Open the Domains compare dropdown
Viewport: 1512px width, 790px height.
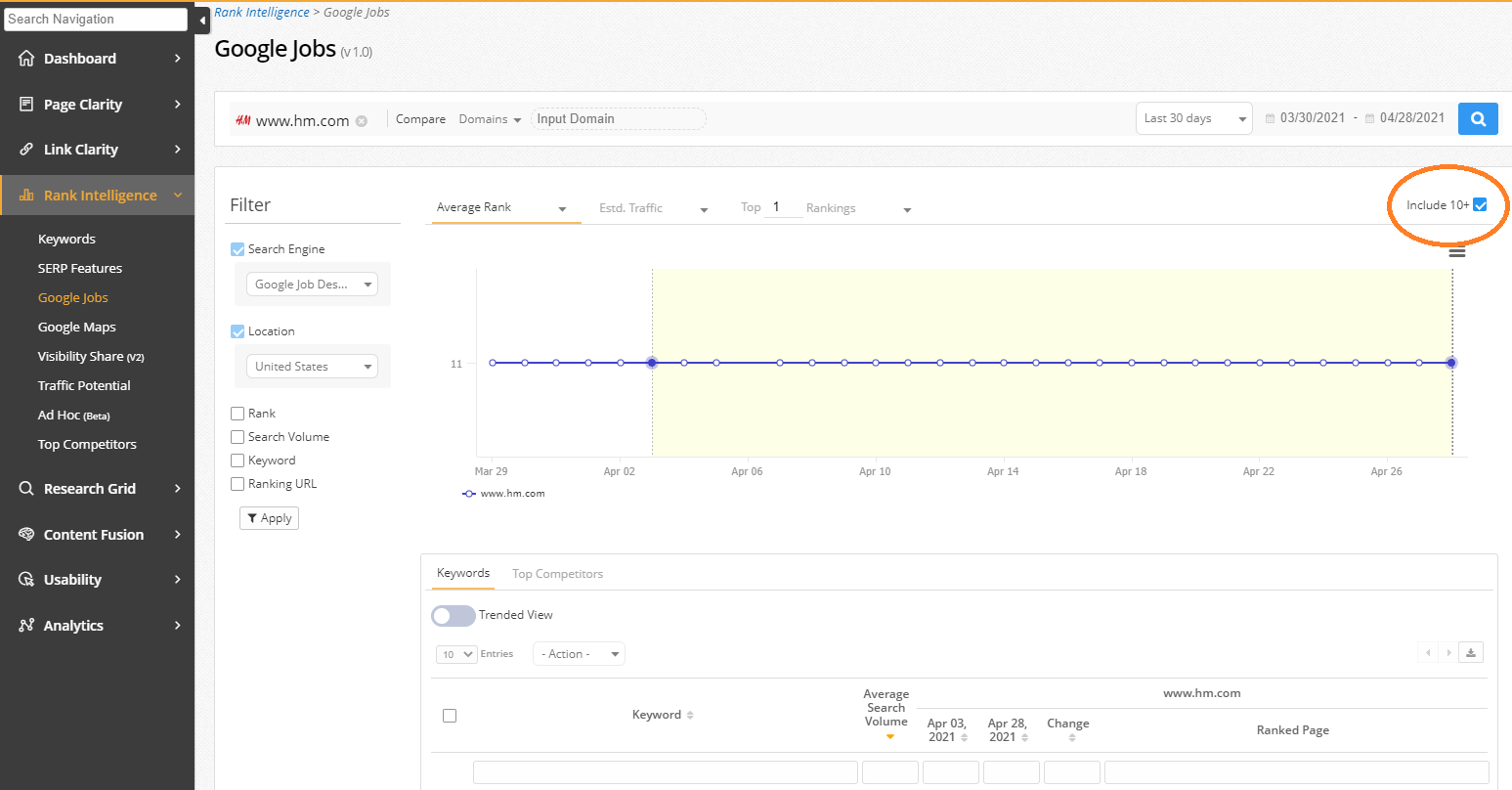pos(490,119)
